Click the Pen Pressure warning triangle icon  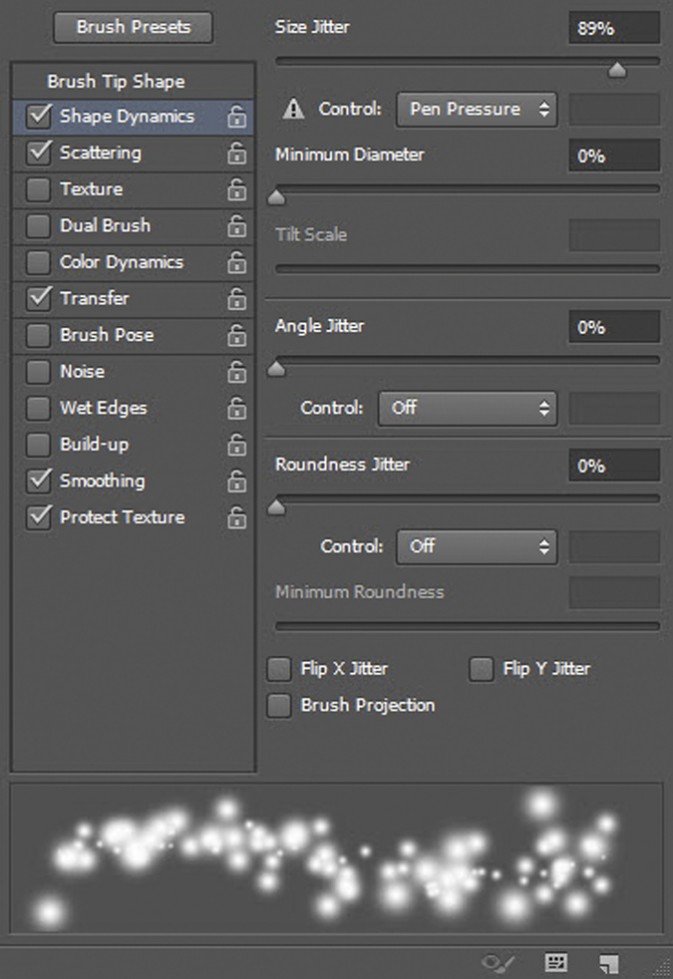point(293,110)
